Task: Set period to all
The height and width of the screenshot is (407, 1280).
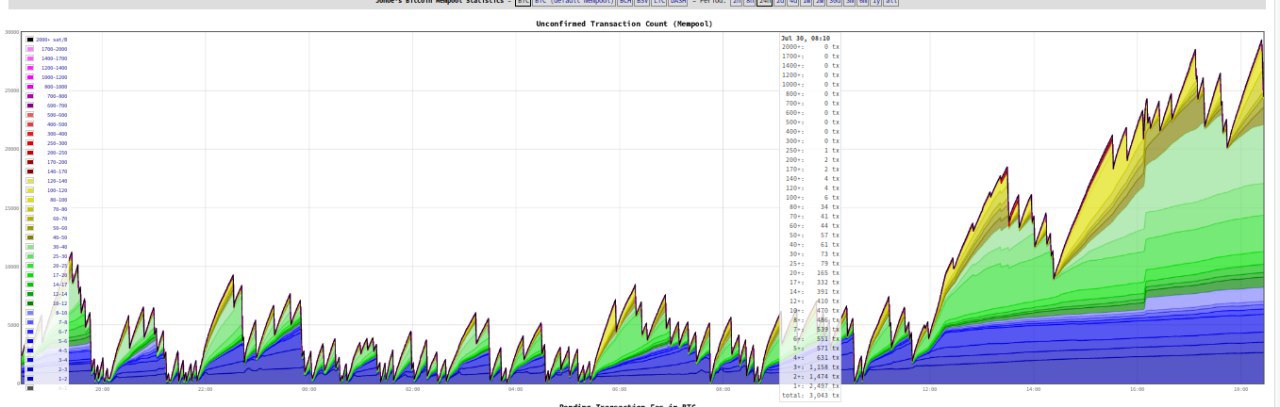Action: click(890, 3)
